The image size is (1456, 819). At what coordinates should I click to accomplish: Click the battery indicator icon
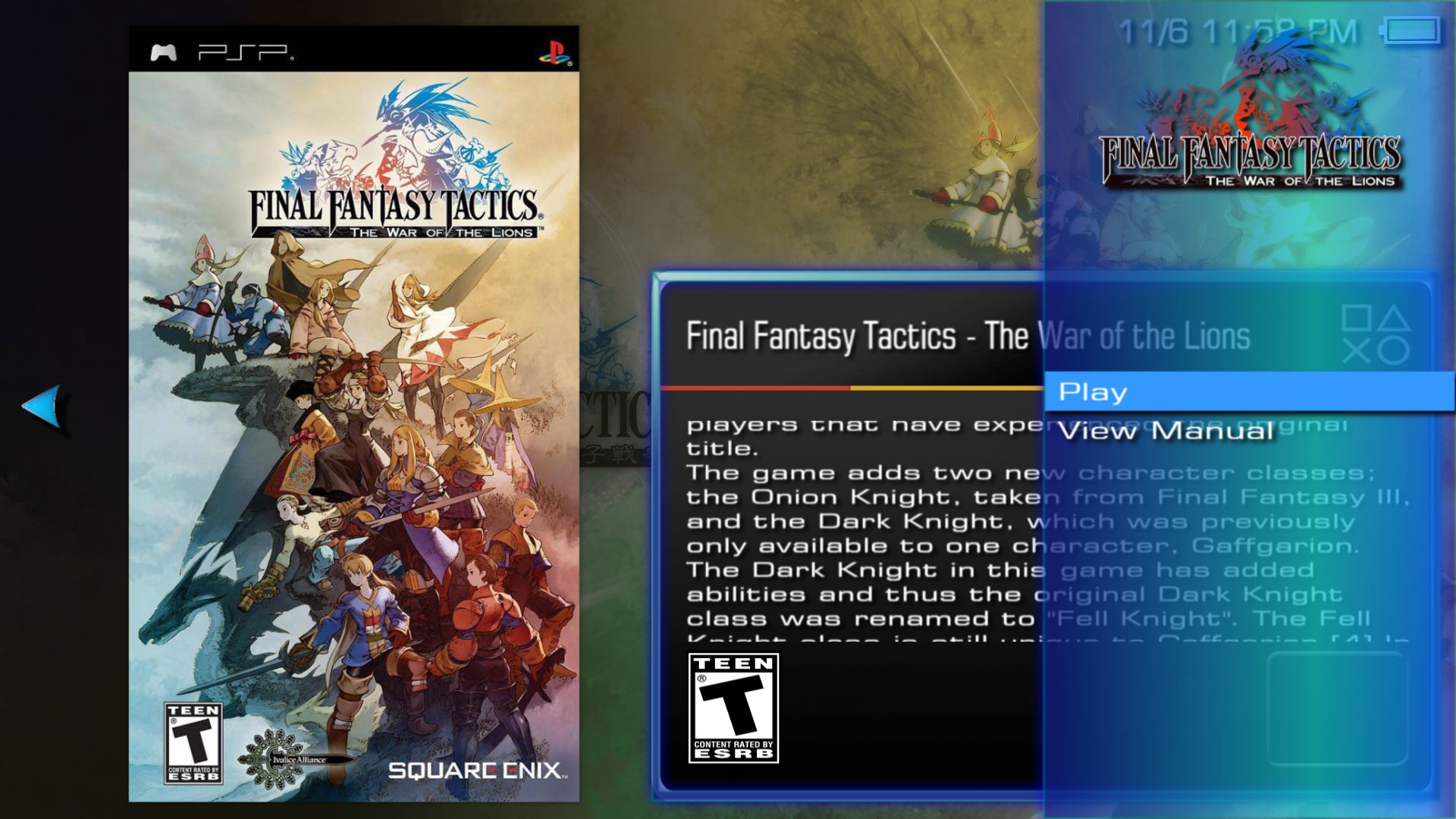pyautogui.click(x=1410, y=31)
